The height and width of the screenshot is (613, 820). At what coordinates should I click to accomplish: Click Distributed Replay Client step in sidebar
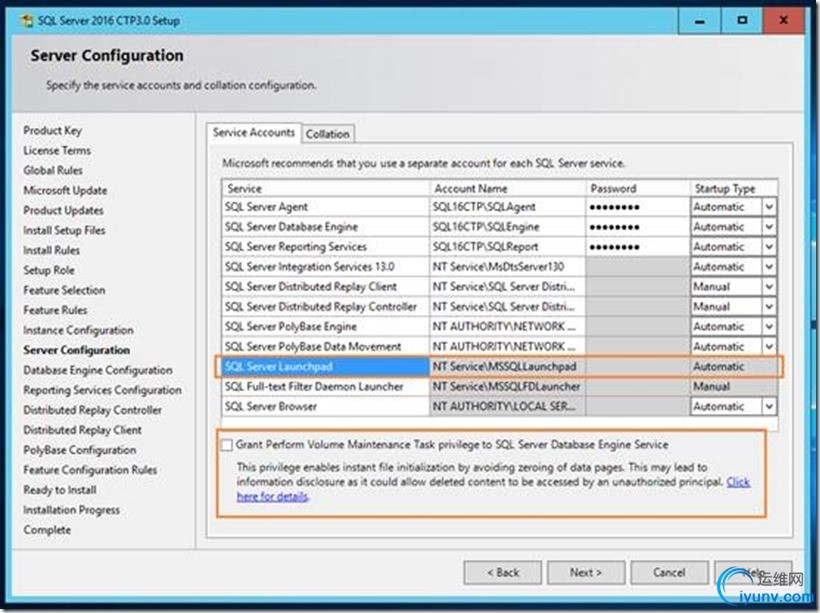[82, 430]
